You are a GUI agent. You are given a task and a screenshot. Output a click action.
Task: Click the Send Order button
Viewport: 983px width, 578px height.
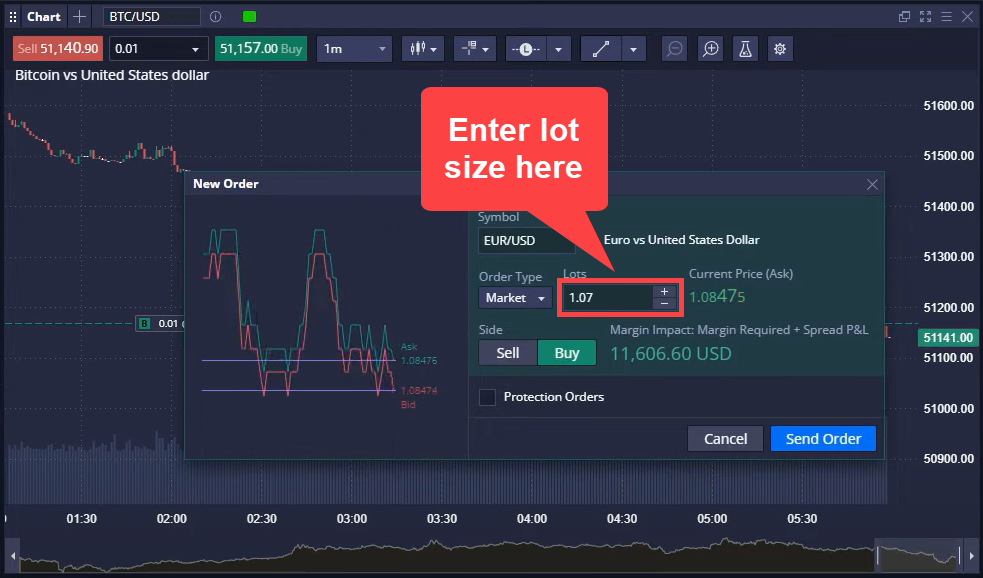tap(823, 439)
